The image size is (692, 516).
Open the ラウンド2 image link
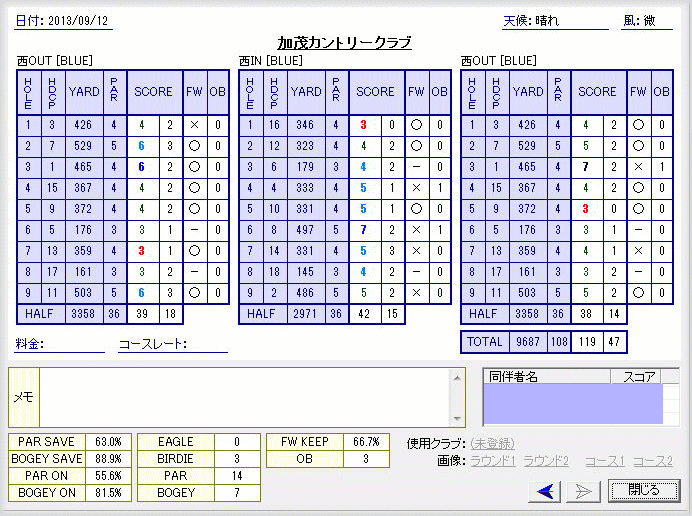point(546,461)
